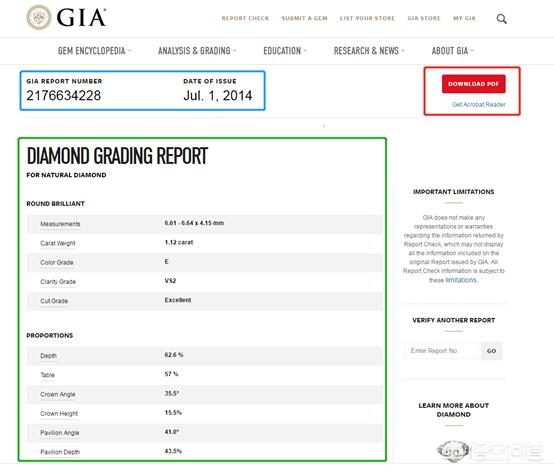Open the search magnifier icon
554x471 pixels.
pyautogui.click(x=501, y=19)
